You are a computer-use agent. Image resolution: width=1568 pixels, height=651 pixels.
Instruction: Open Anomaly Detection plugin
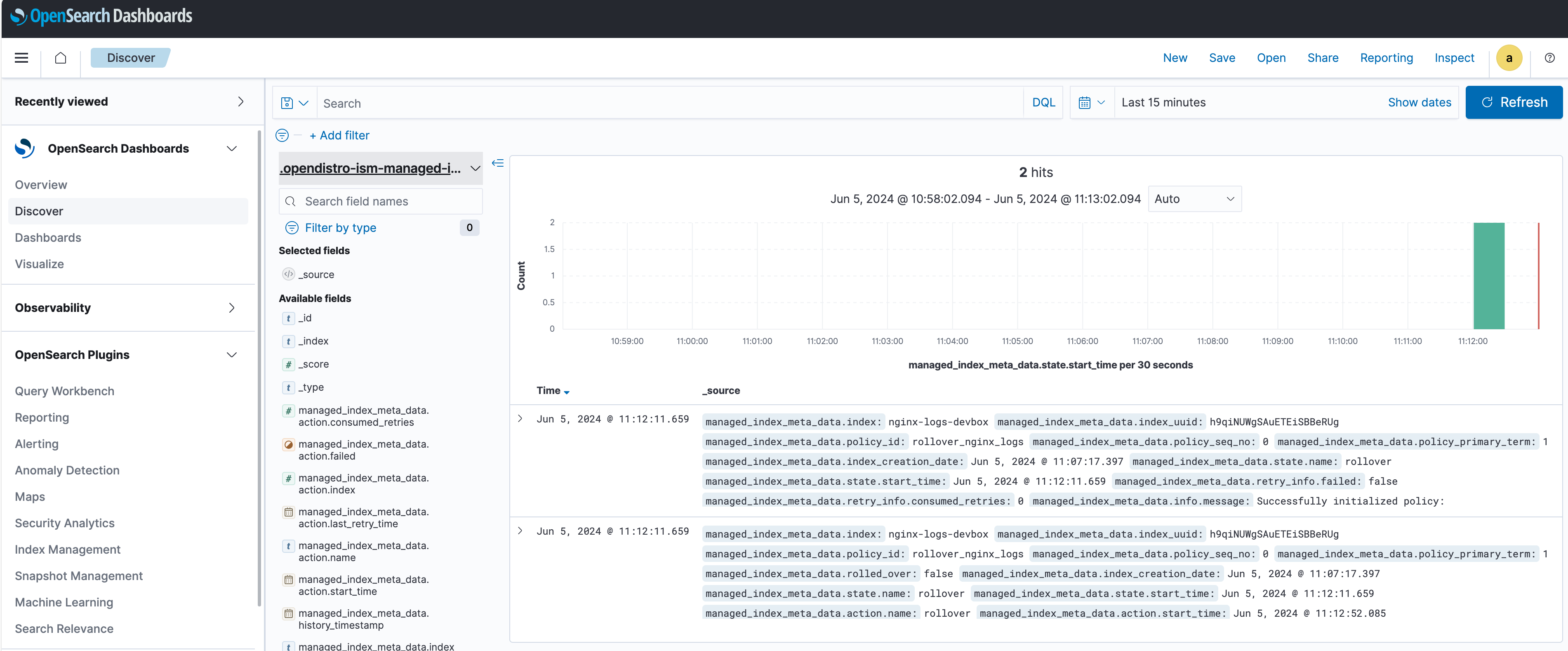[67, 471]
